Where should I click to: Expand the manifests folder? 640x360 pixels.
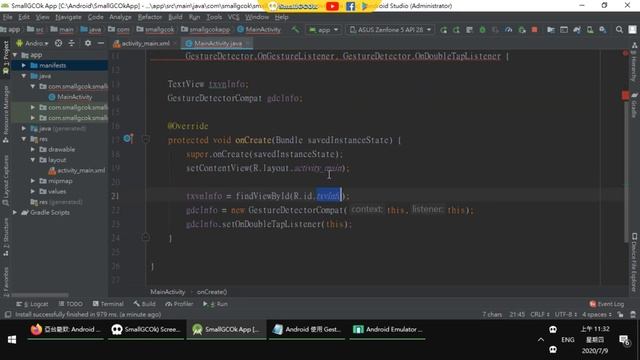(x=24, y=65)
